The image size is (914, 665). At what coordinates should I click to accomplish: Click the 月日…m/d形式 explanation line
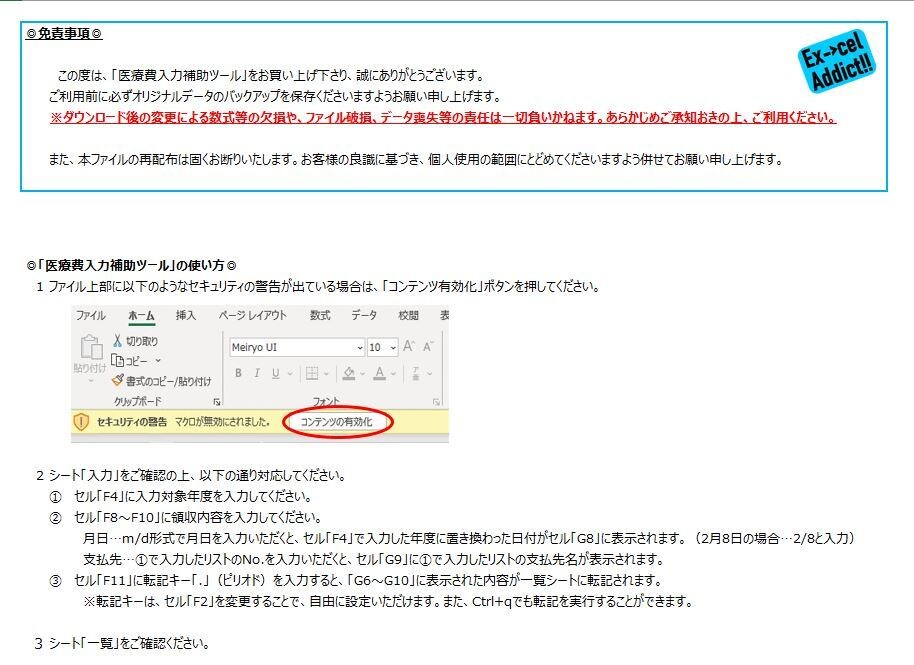469,538
